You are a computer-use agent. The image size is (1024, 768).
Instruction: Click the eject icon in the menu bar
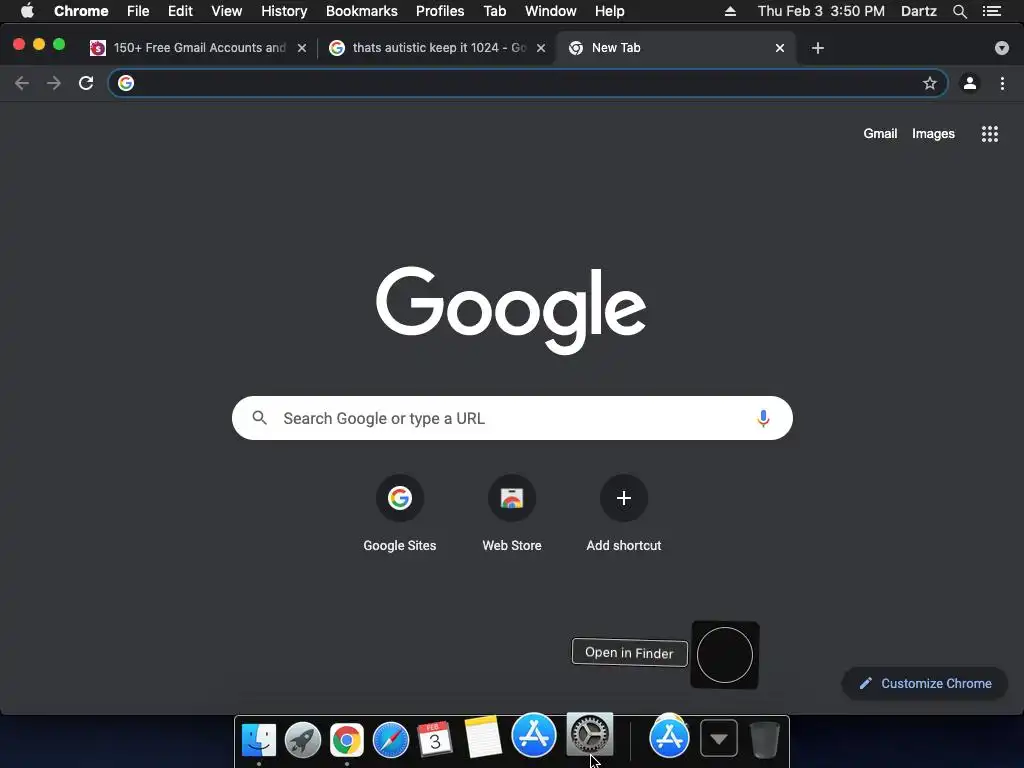[x=730, y=11]
